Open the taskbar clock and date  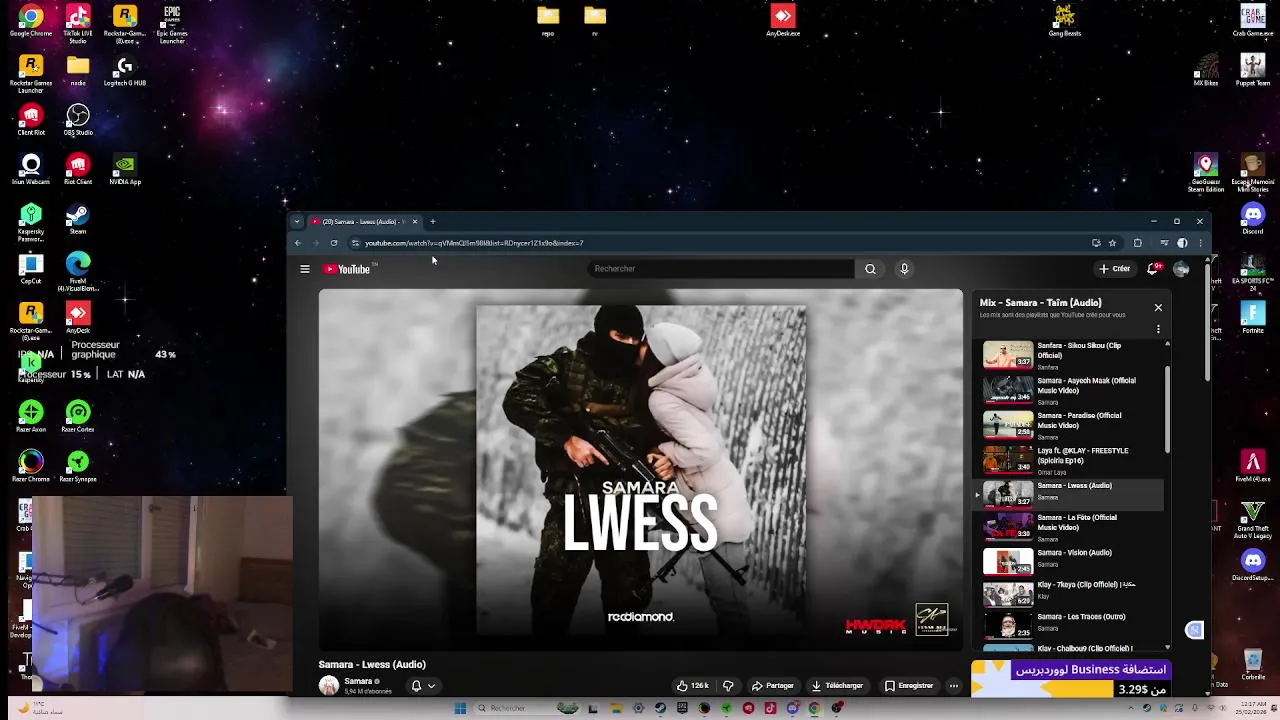[1252, 708]
